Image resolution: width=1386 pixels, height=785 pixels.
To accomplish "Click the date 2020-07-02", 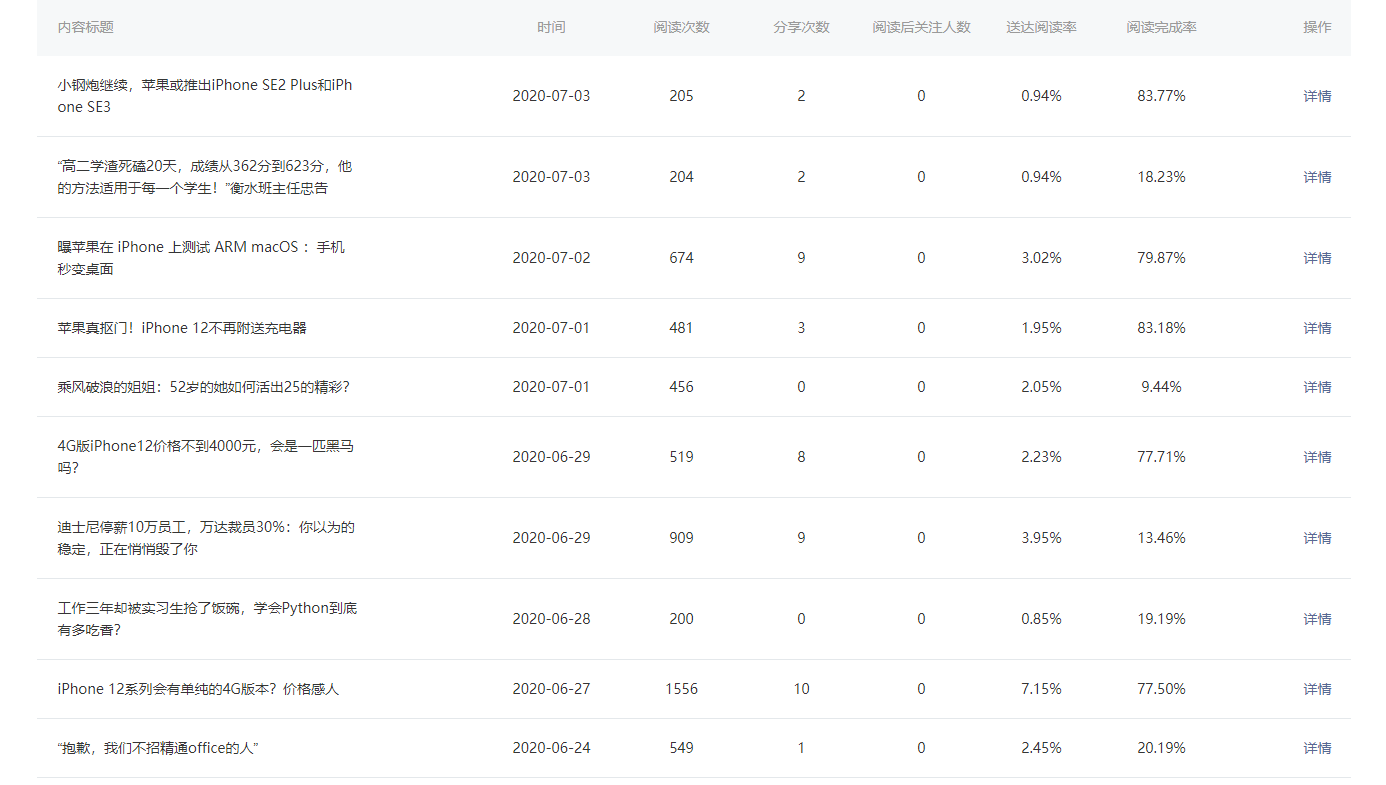I will pos(551,258).
